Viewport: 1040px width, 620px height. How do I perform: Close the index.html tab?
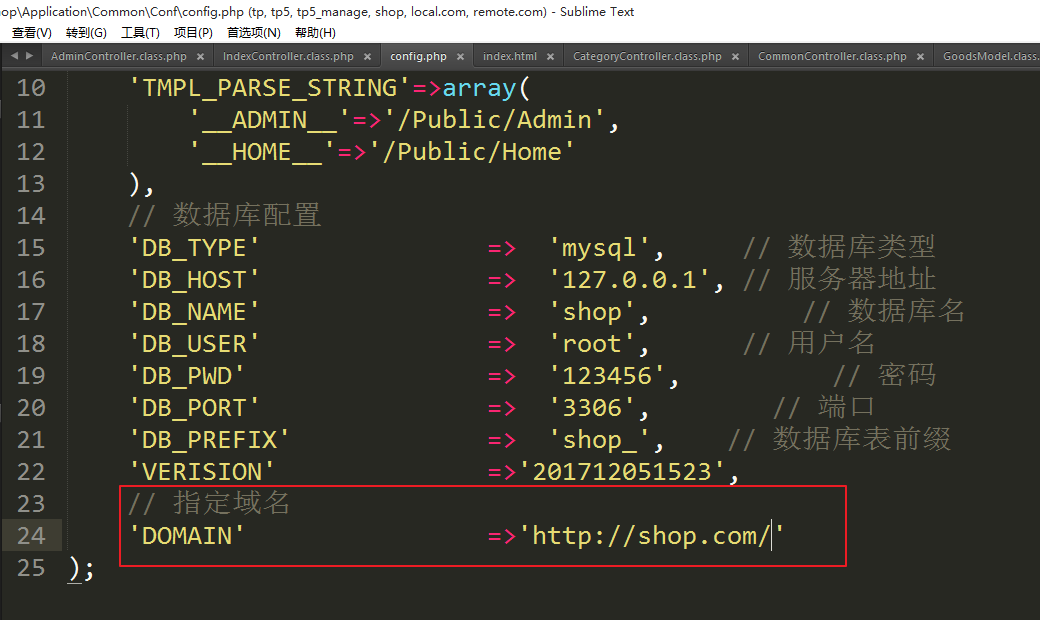[x=551, y=57]
